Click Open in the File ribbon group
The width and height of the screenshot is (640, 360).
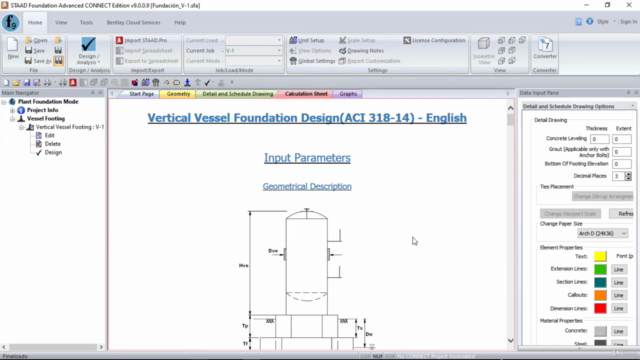coord(36,40)
